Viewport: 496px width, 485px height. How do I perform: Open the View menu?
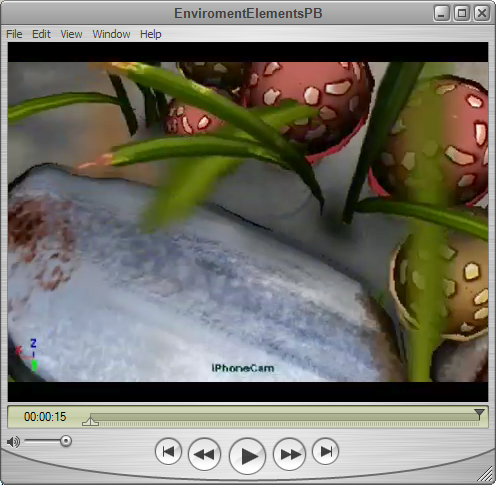point(71,34)
